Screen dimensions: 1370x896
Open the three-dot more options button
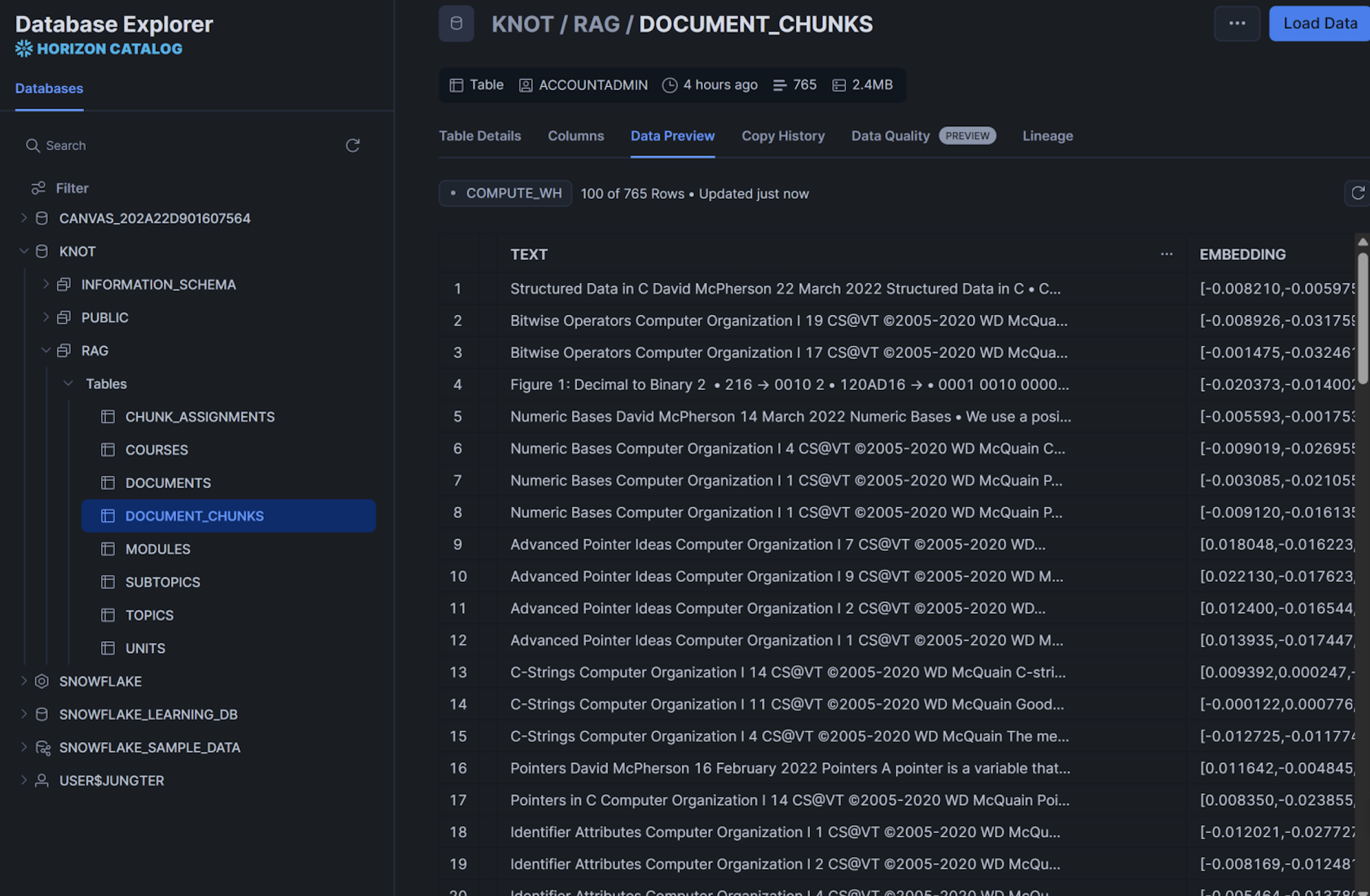click(x=1237, y=24)
